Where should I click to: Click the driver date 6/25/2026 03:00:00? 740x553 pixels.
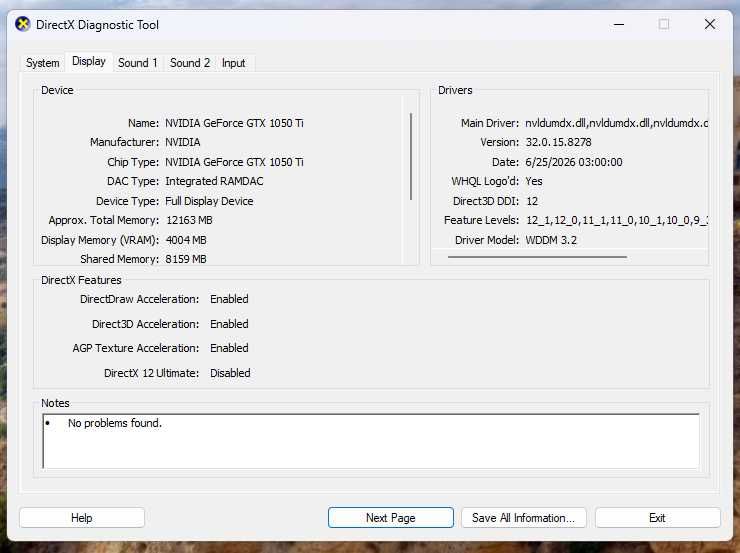574,162
